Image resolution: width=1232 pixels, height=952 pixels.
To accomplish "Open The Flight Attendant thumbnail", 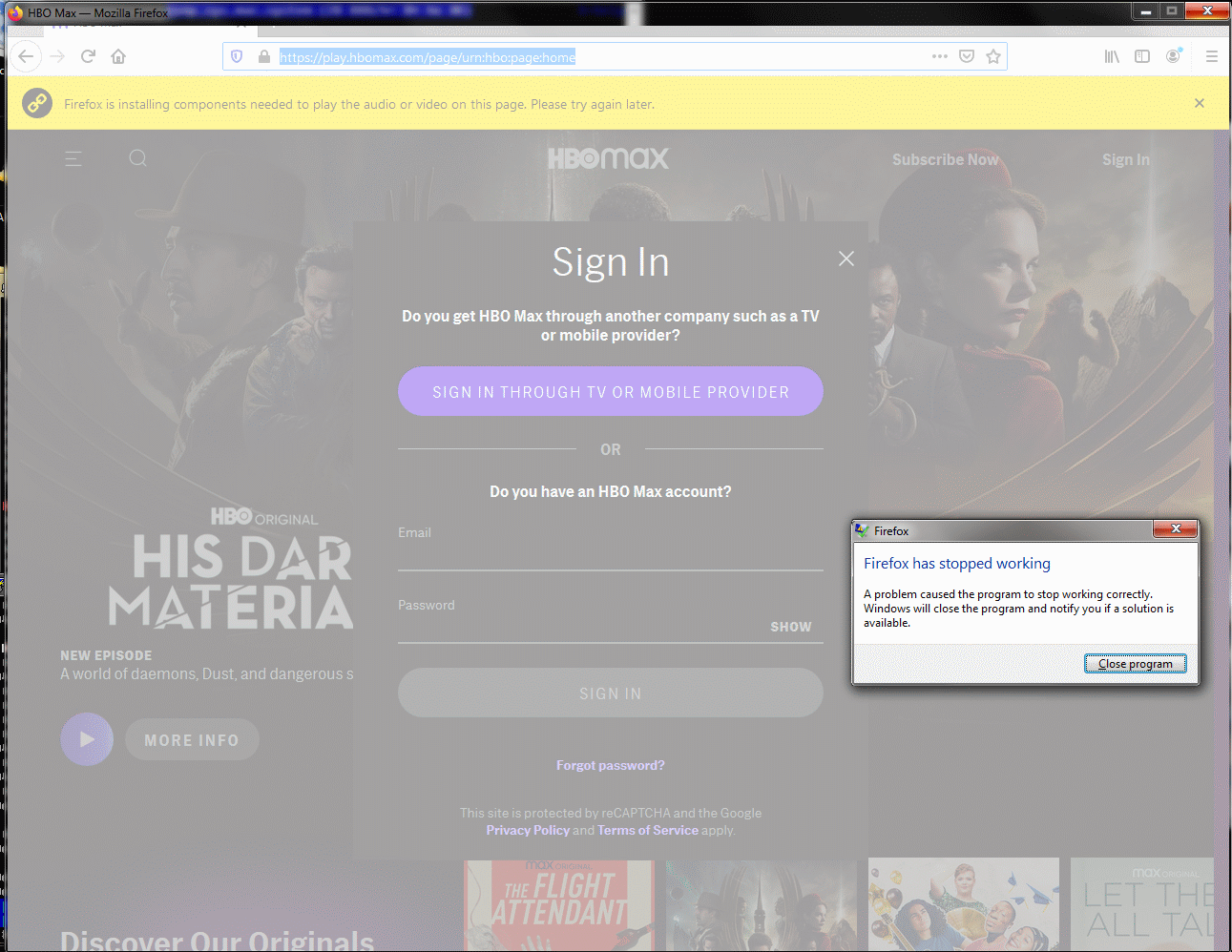I will pos(558,904).
